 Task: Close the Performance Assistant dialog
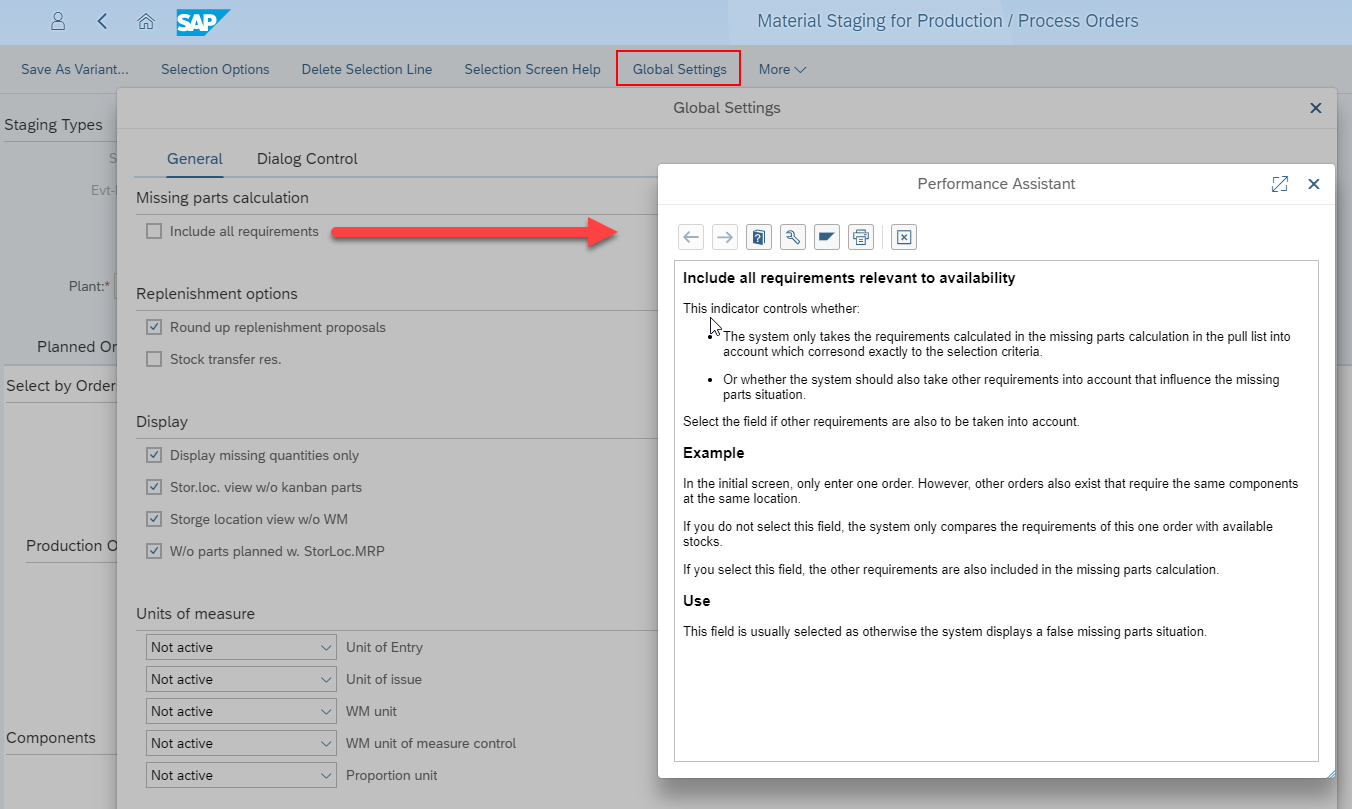point(1314,184)
